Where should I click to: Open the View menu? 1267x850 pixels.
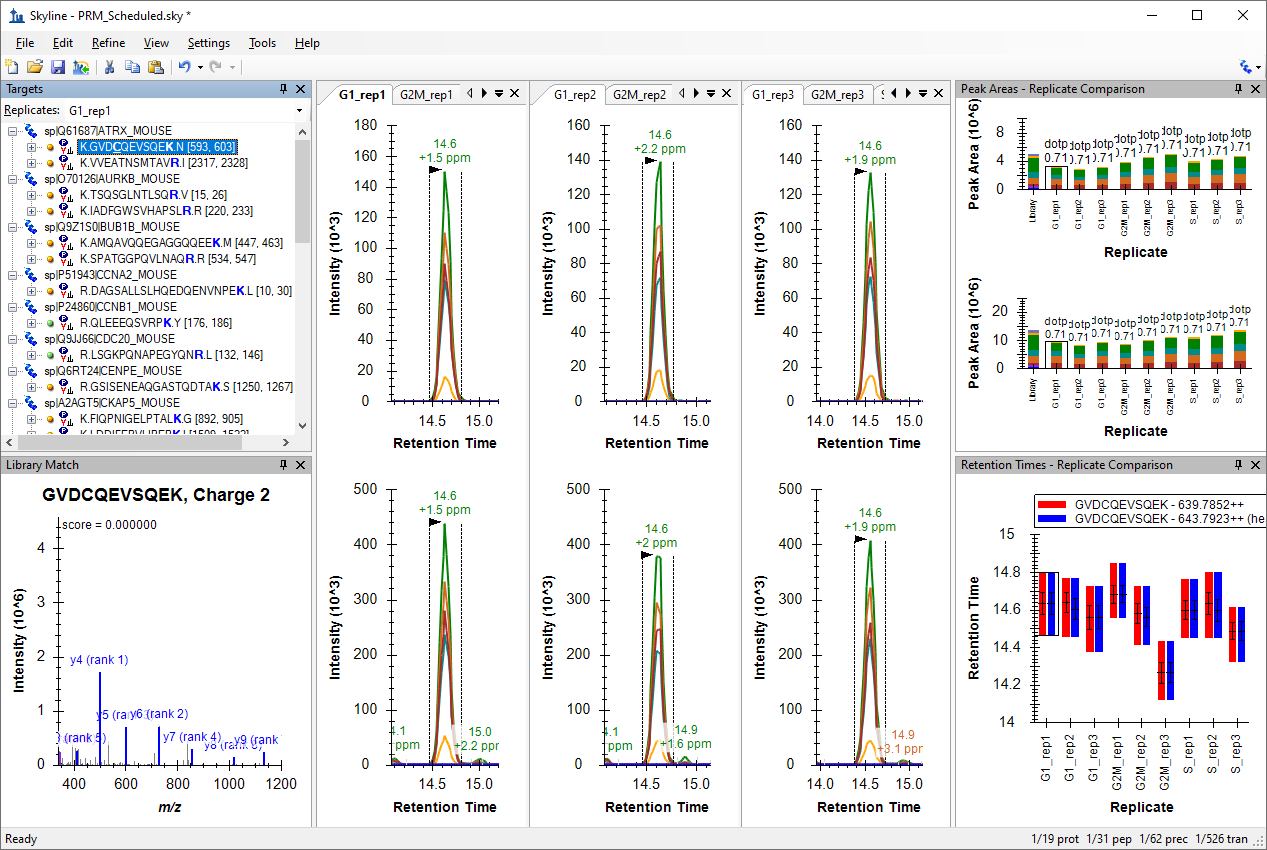tap(156, 43)
